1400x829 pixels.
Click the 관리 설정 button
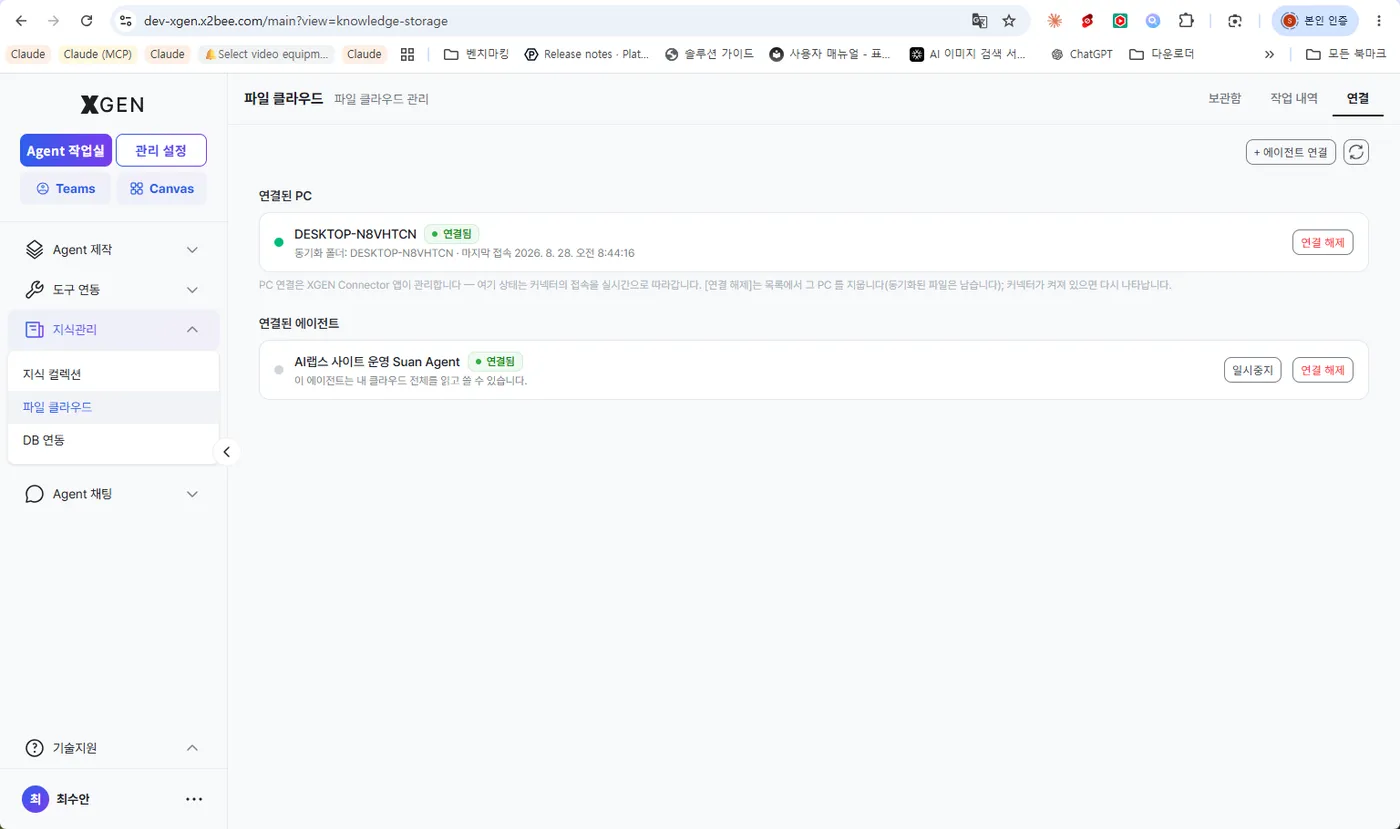coord(161,150)
